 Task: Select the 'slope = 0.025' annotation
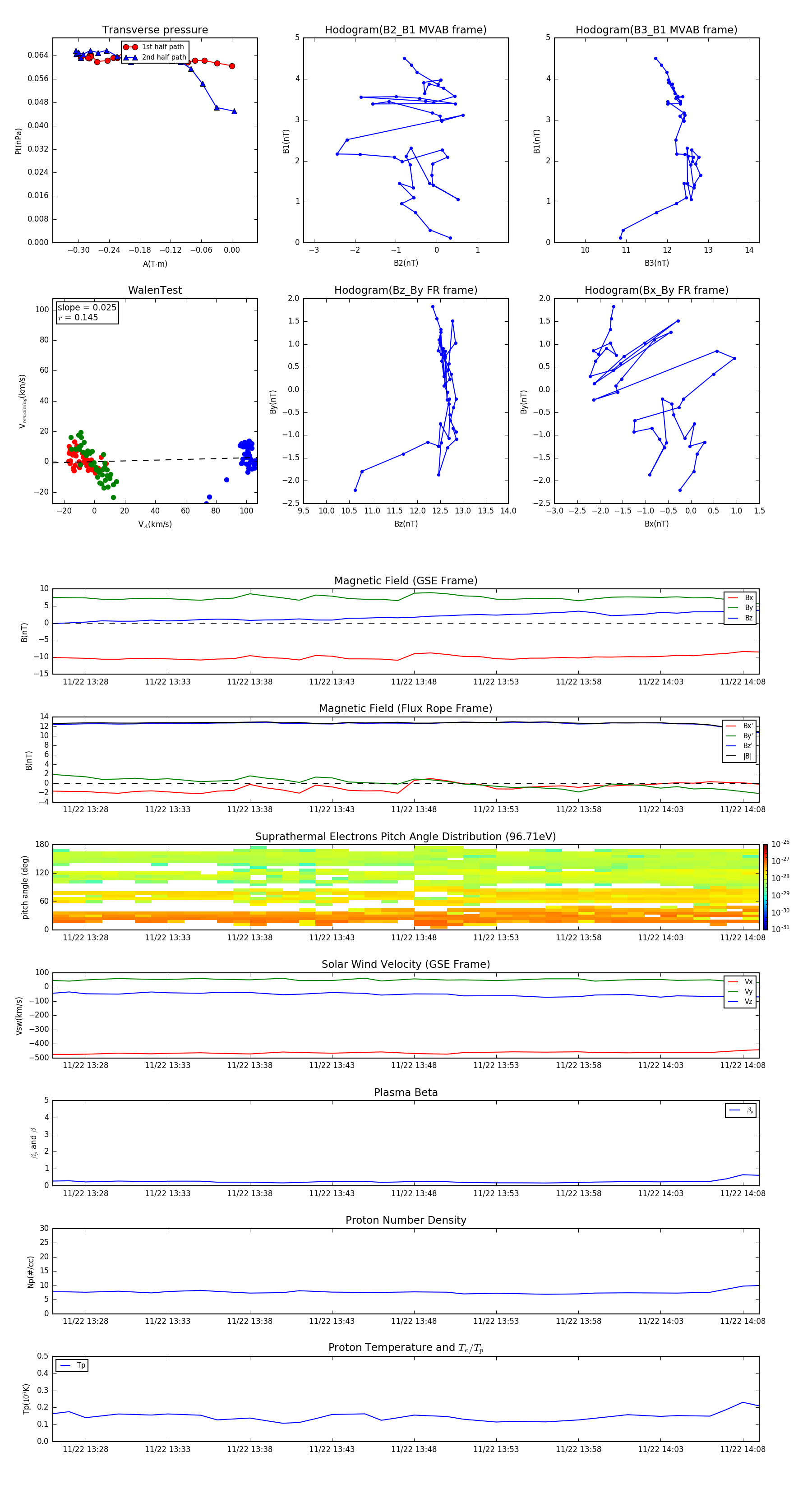coord(87,308)
